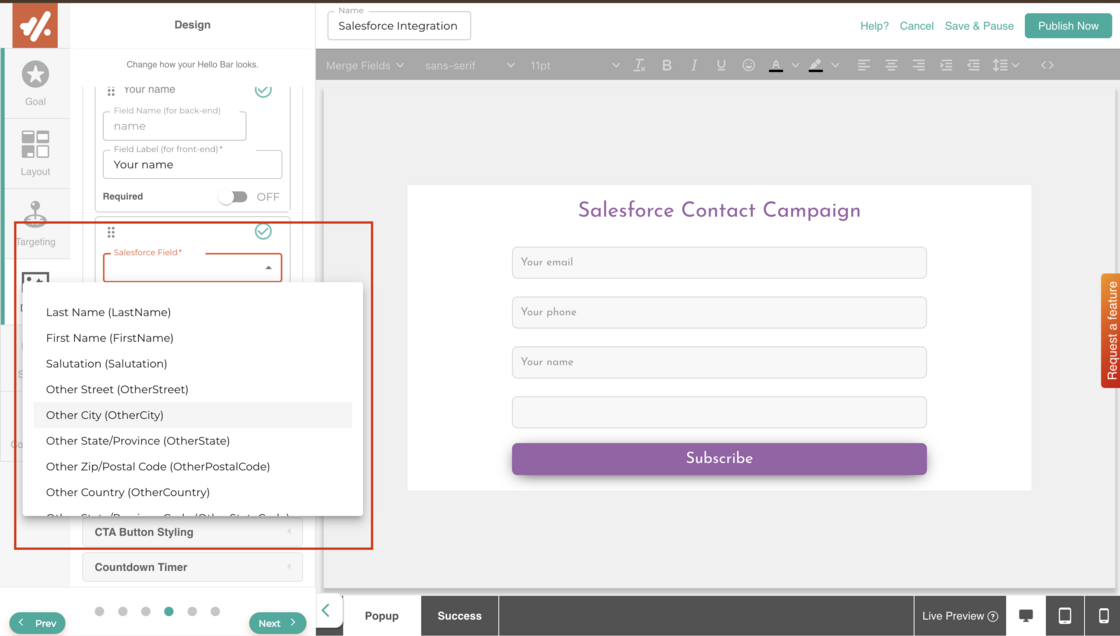Select Salutation (Salutation) option
Viewport: 1120px width, 636px height.
[193, 364]
